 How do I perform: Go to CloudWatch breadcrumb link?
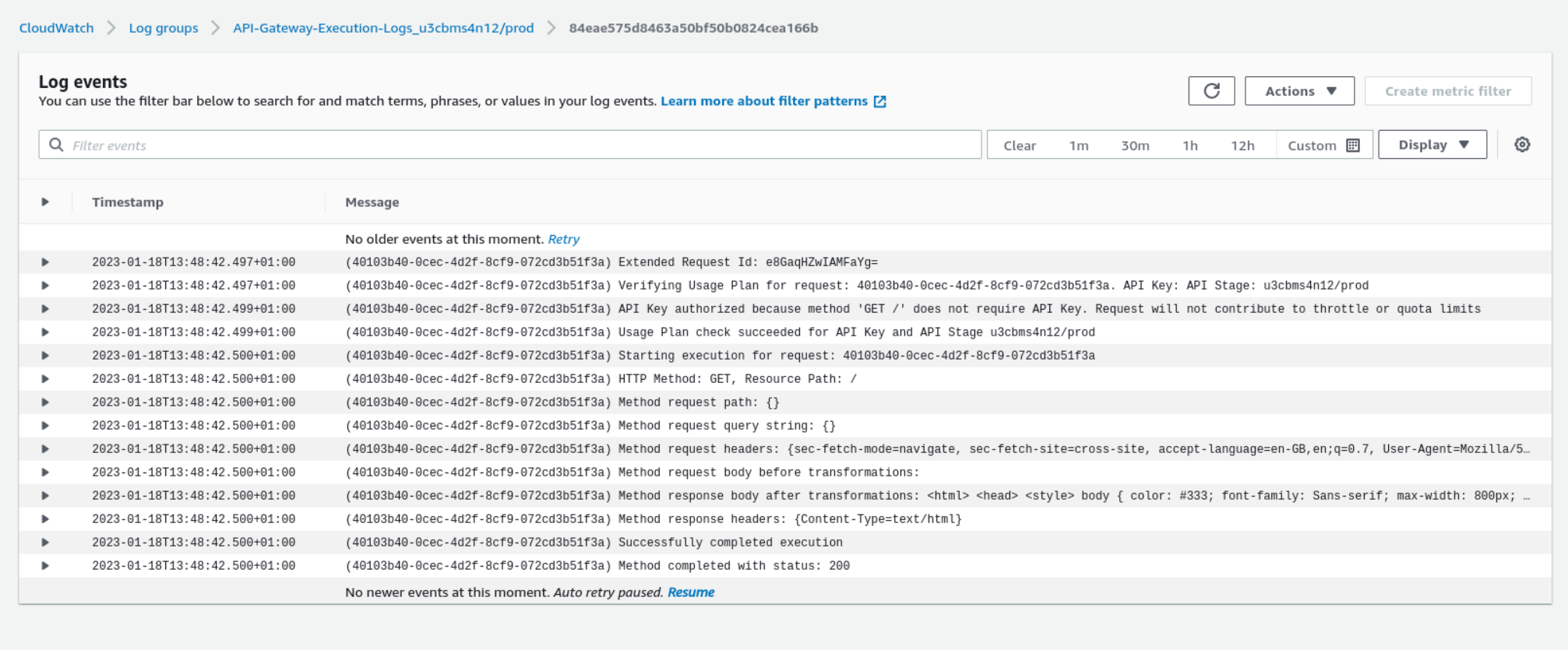click(x=56, y=28)
